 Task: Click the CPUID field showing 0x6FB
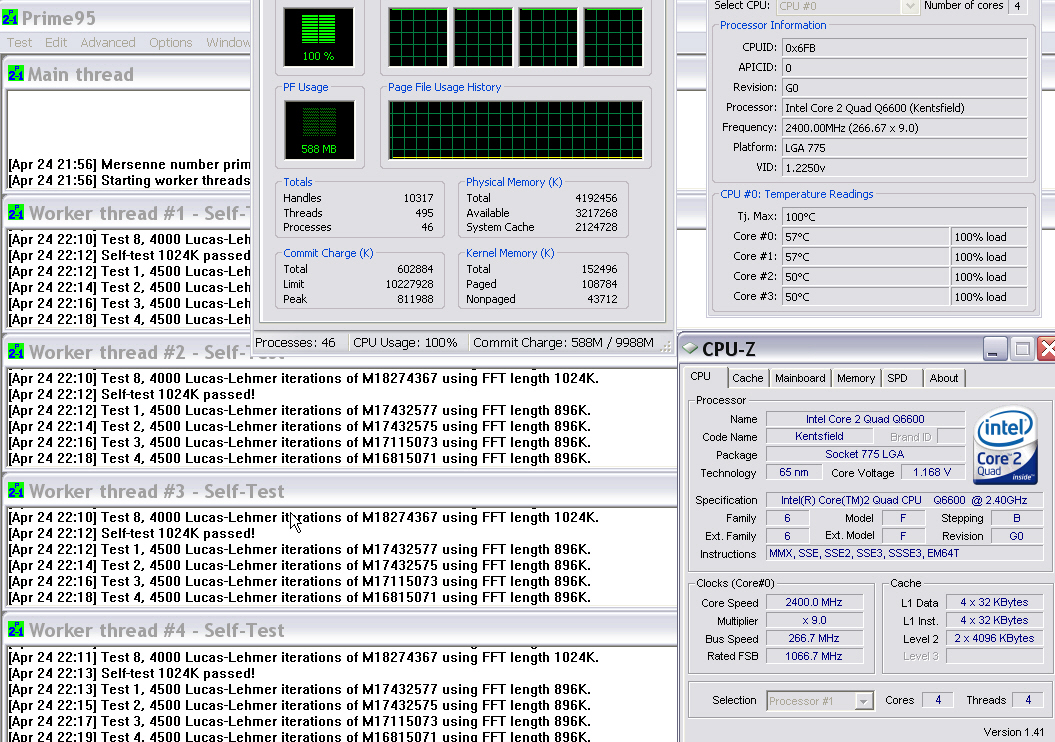click(904, 48)
